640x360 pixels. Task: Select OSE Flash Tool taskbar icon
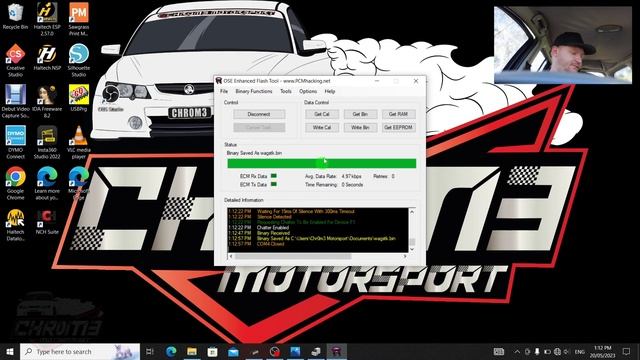click(x=337, y=351)
